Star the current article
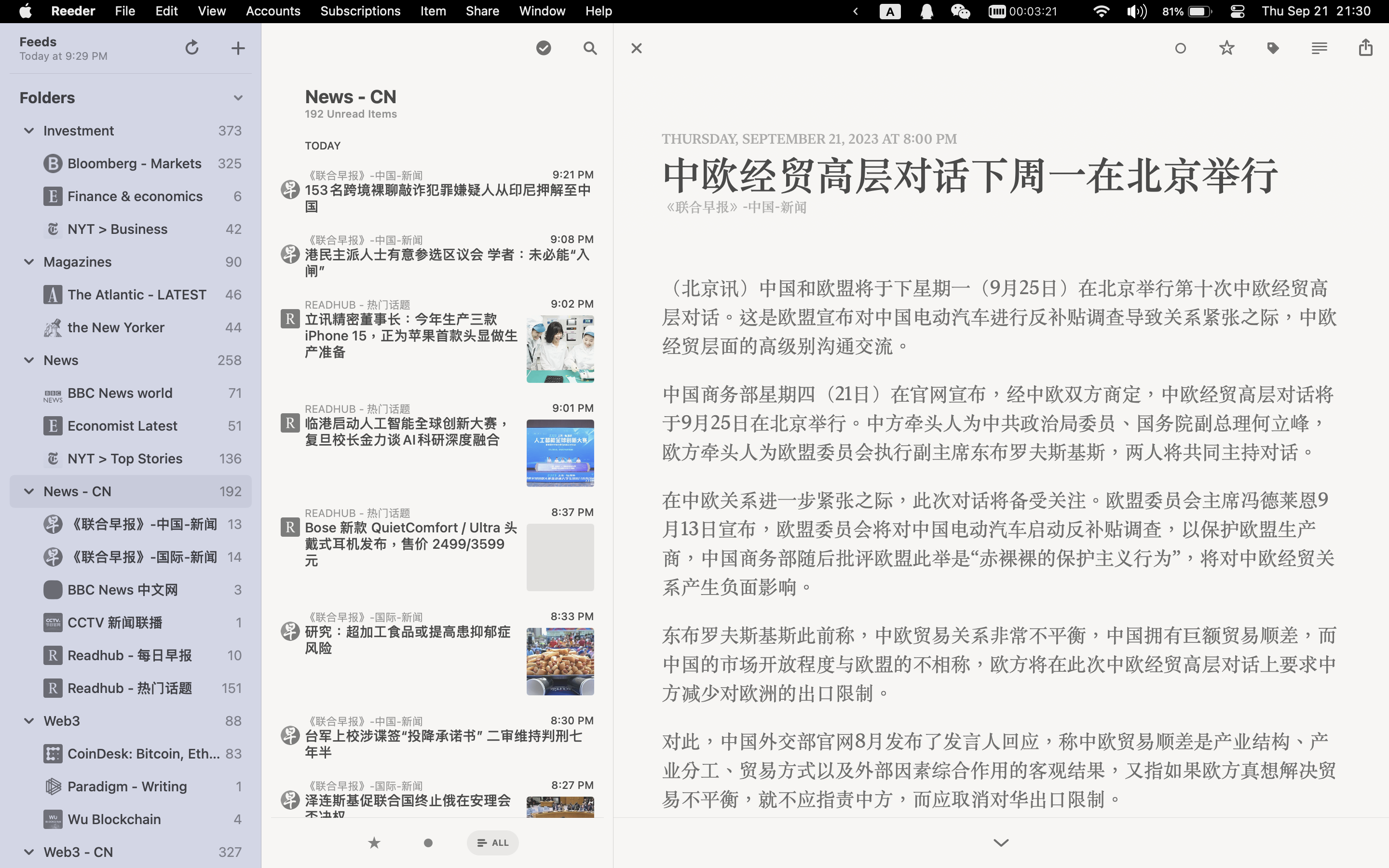 pos(1226,48)
